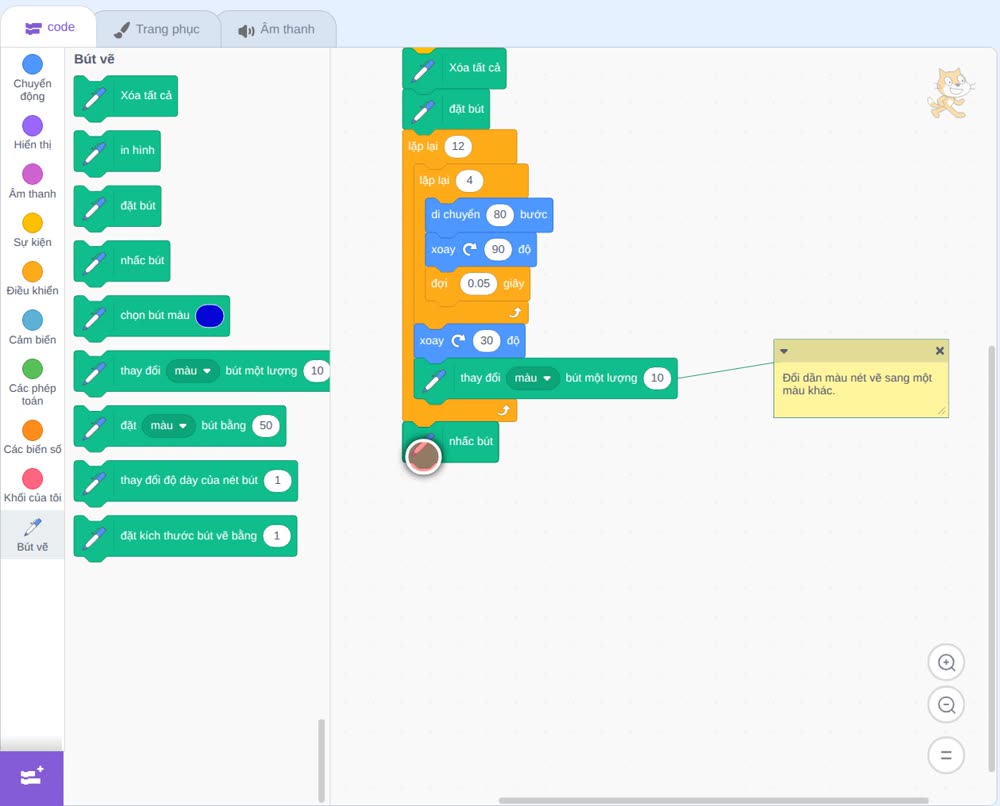The image size is (1000, 806).
Task: Close the yellow comment note
Action: (939, 351)
